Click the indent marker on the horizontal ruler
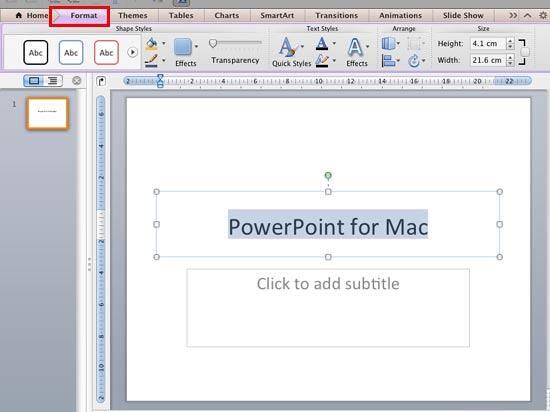This screenshot has height=412, width=550. tap(160, 81)
